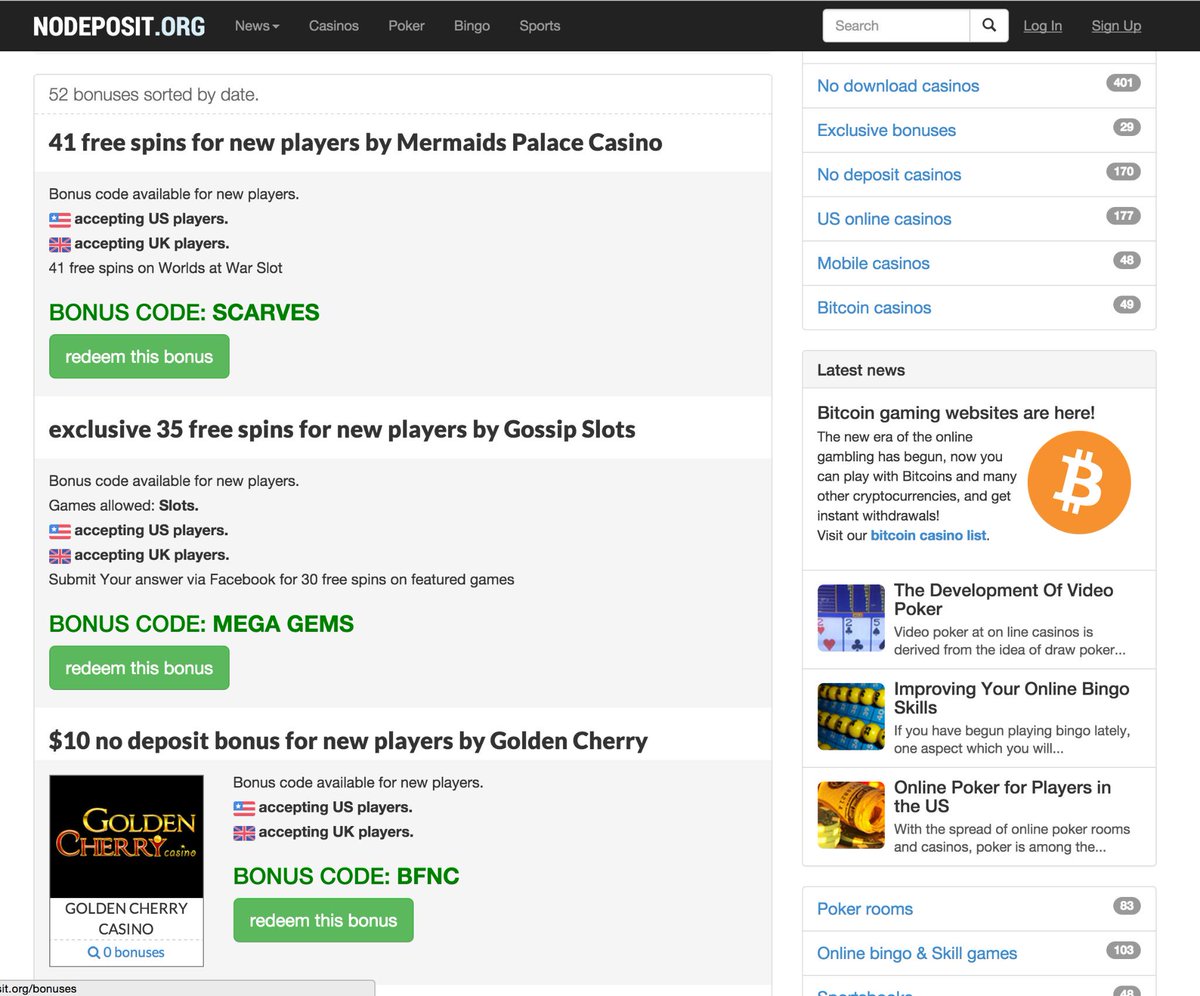
Task: Click 'BONUS CODE: MEGA GEMS' text
Action: 201,625
